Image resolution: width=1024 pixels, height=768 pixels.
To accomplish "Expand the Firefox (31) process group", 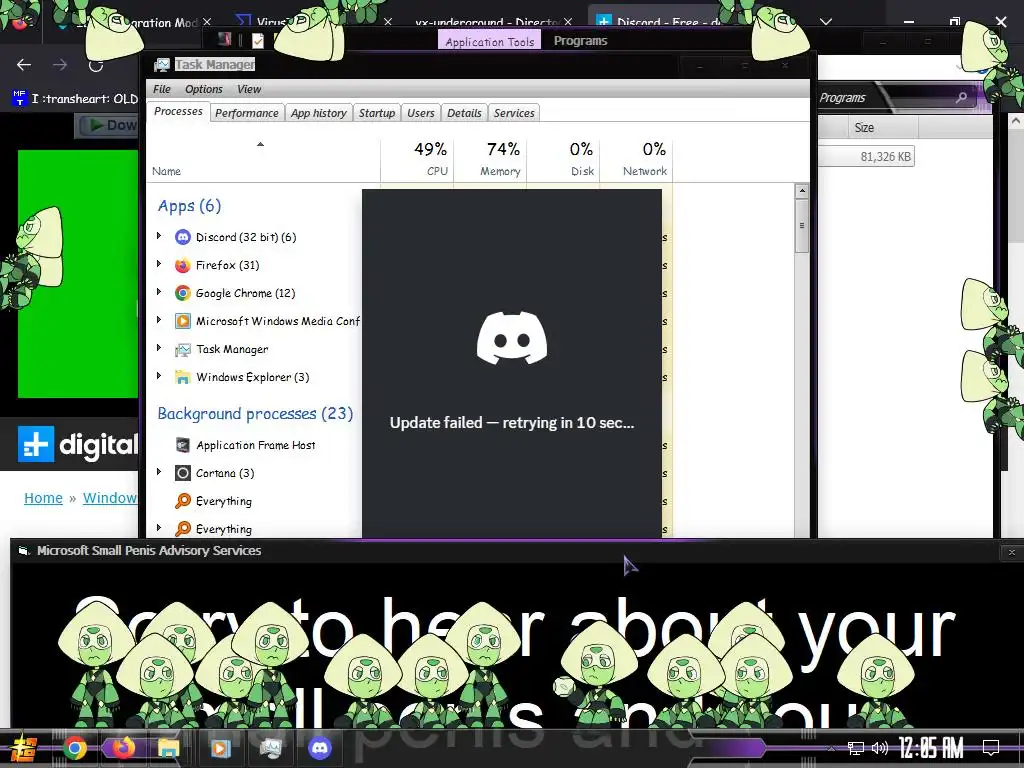I will (x=159, y=264).
